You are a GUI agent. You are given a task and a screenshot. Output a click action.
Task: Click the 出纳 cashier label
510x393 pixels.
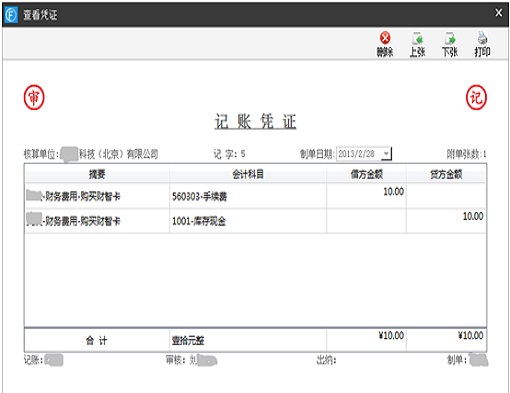pyautogui.click(x=326, y=360)
